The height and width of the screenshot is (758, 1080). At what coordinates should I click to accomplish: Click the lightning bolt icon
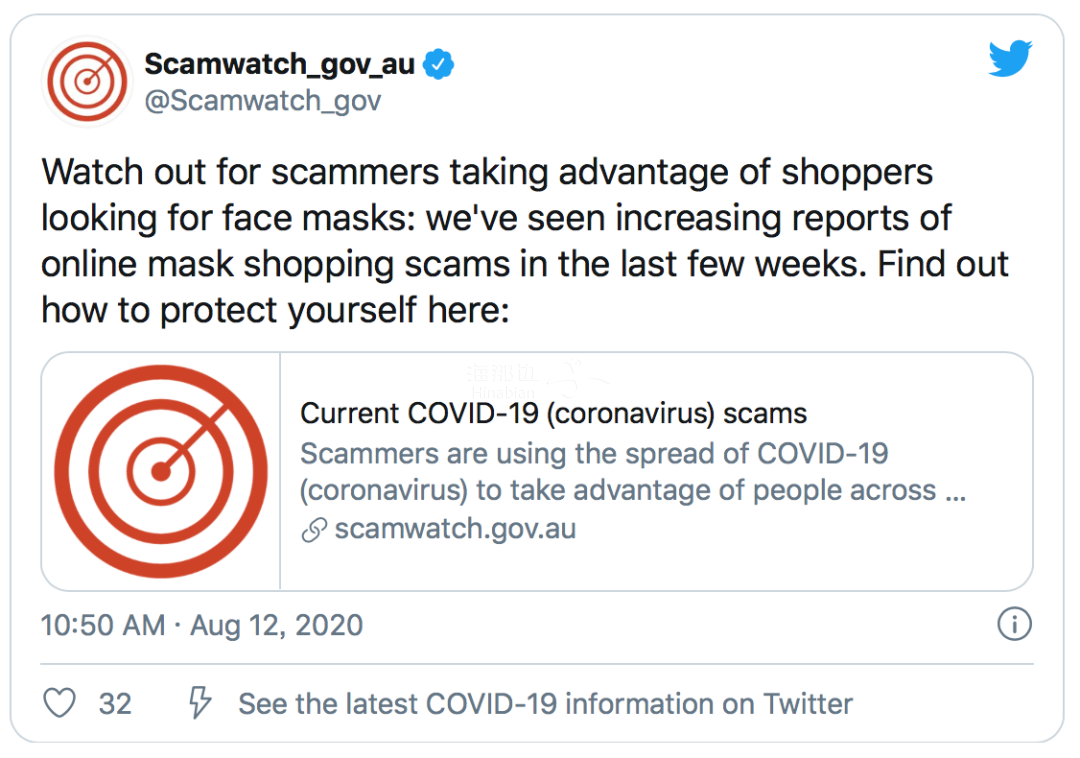tap(200, 703)
